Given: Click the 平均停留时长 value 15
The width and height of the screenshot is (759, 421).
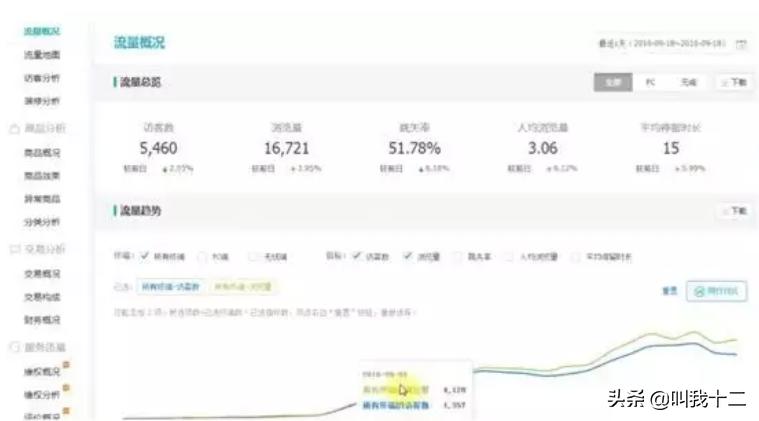Looking at the screenshot, I should (671, 148).
